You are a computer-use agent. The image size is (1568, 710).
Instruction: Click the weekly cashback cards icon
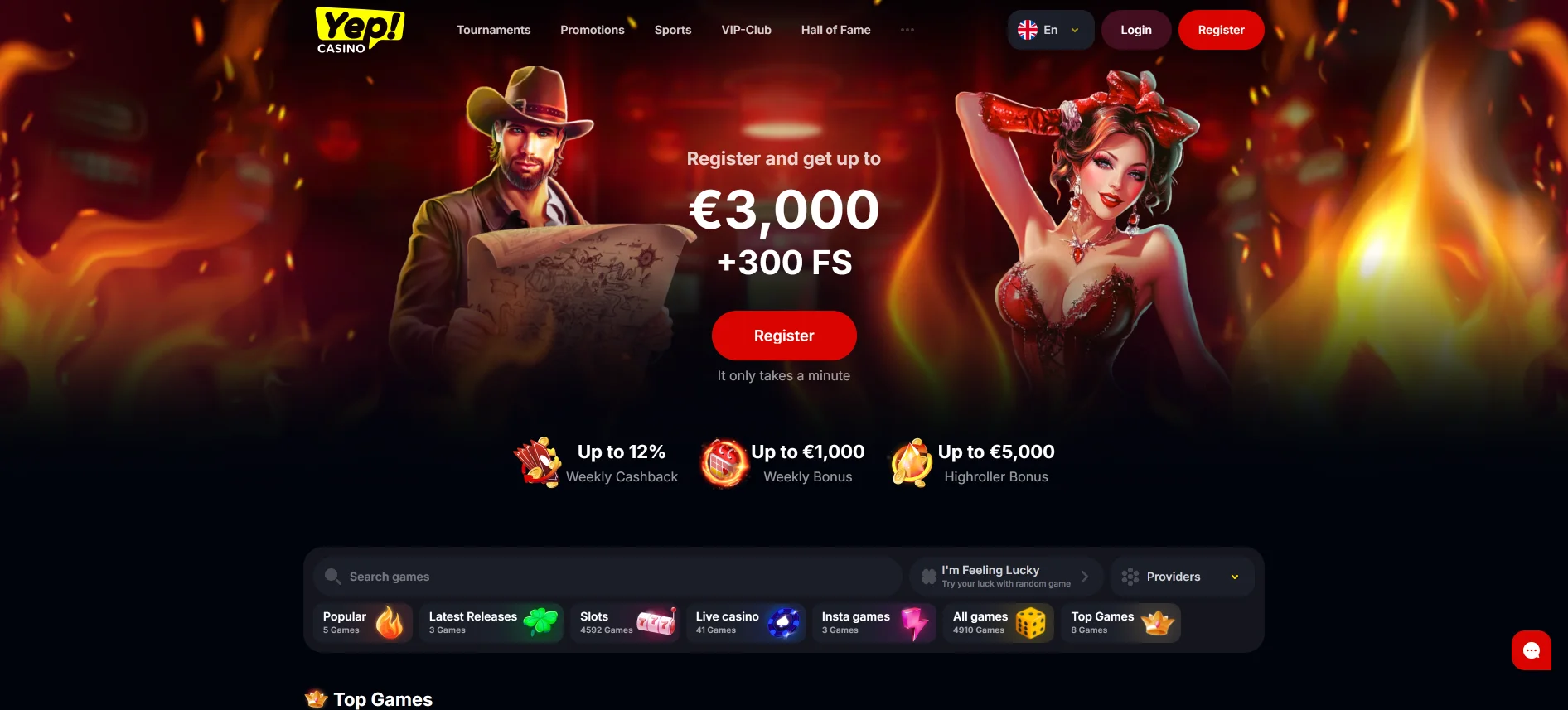[537, 462]
